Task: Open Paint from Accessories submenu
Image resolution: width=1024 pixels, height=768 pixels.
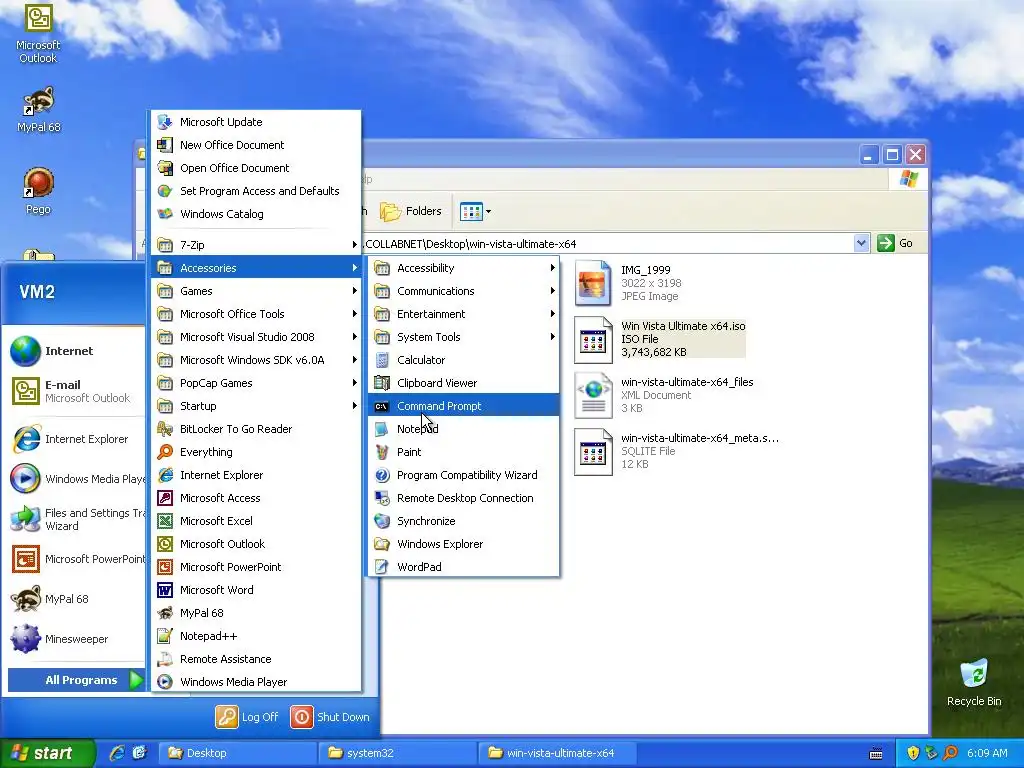Action: click(x=464, y=451)
